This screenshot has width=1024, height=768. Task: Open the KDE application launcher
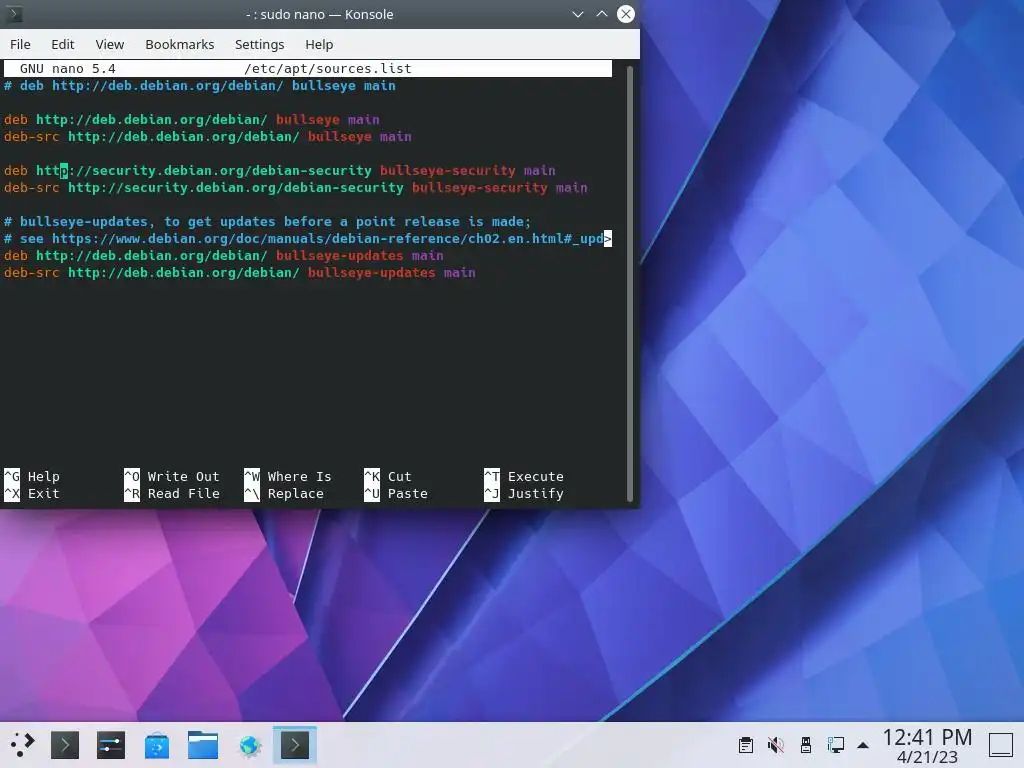22,744
